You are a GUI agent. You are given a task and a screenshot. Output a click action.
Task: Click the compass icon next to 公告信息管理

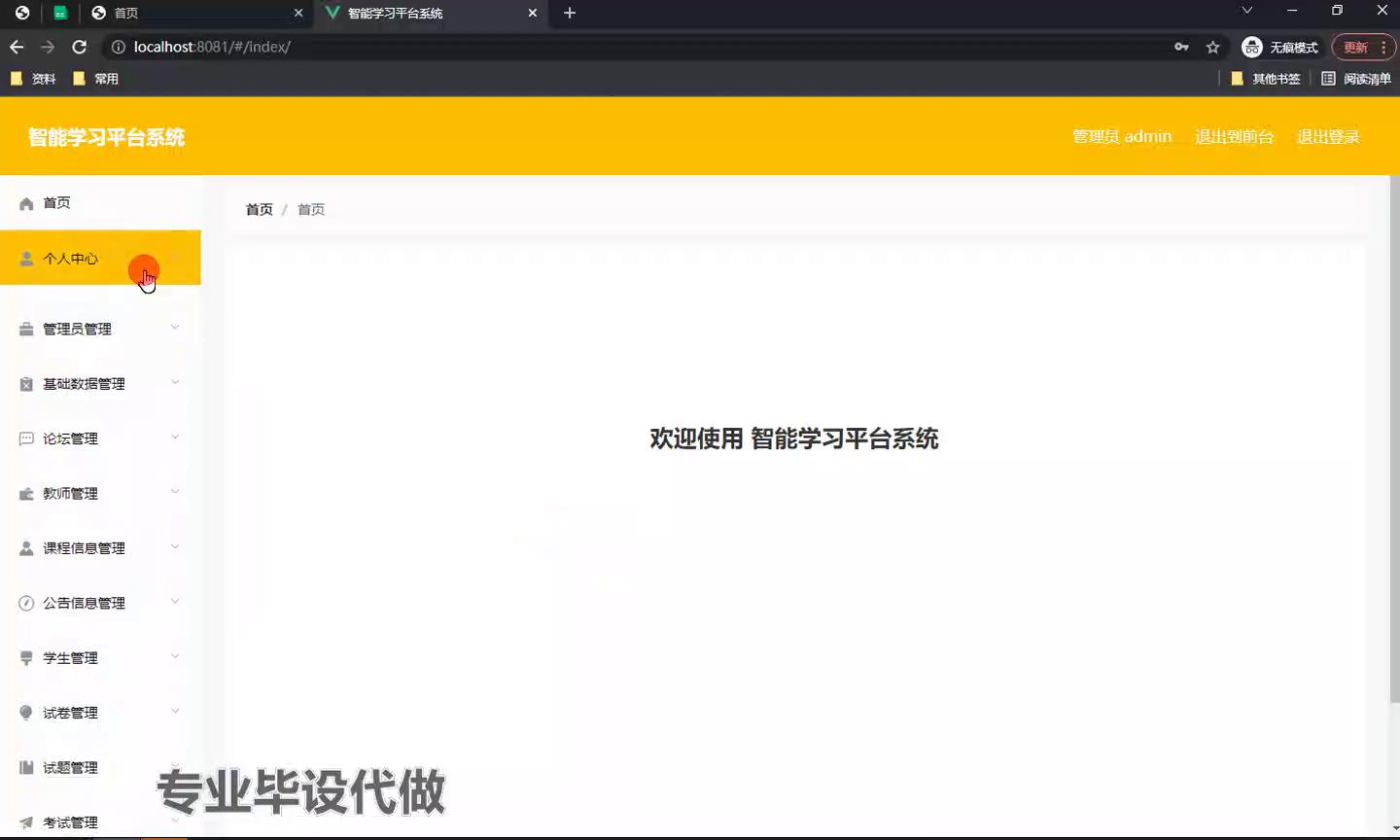(26, 604)
